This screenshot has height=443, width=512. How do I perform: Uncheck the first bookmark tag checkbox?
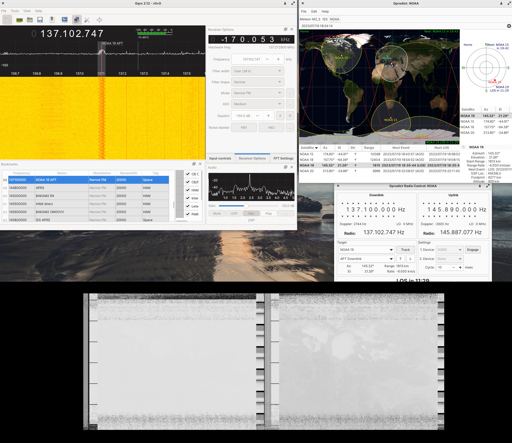coord(188,174)
